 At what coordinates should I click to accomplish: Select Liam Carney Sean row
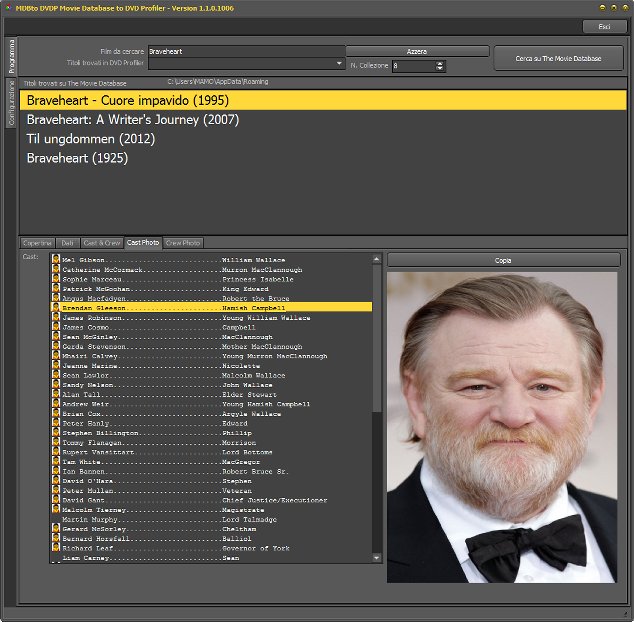(211, 558)
